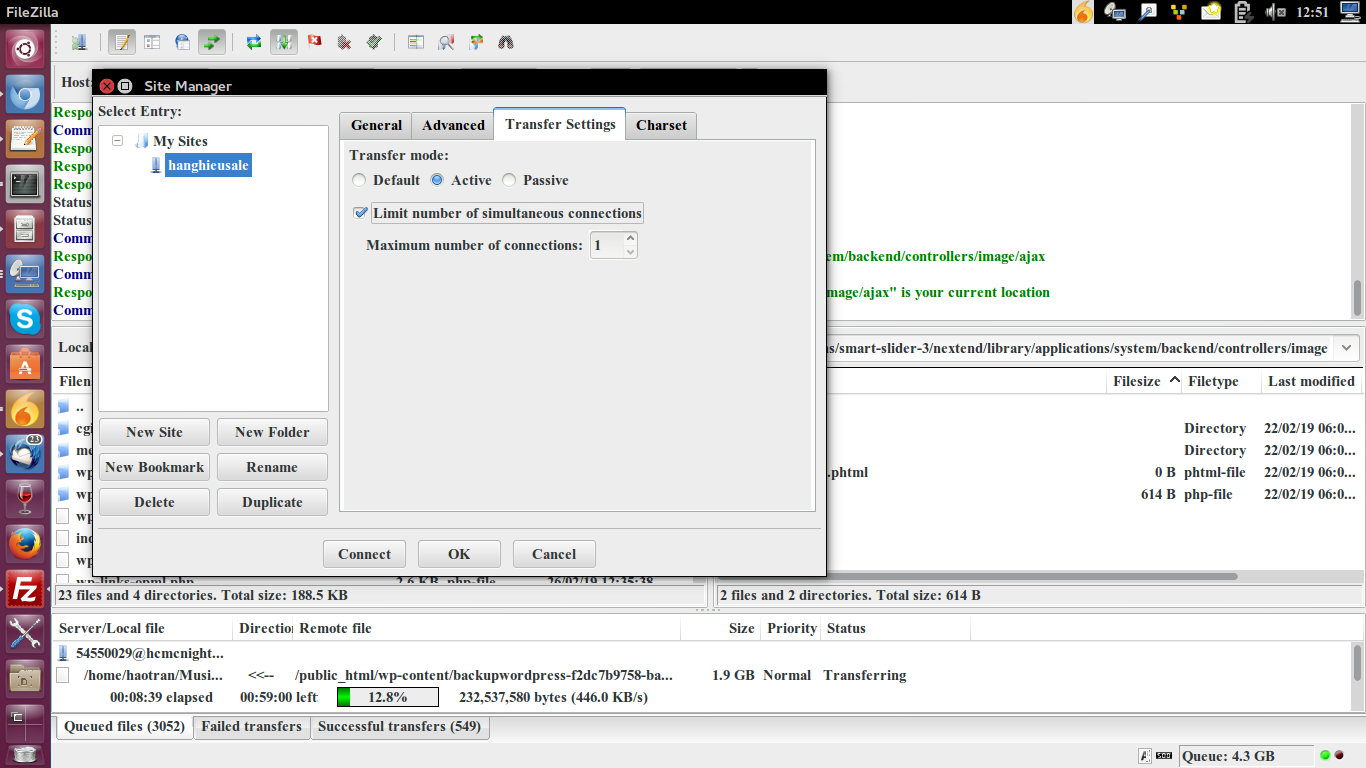Click the FileZilla dock icon

25,589
